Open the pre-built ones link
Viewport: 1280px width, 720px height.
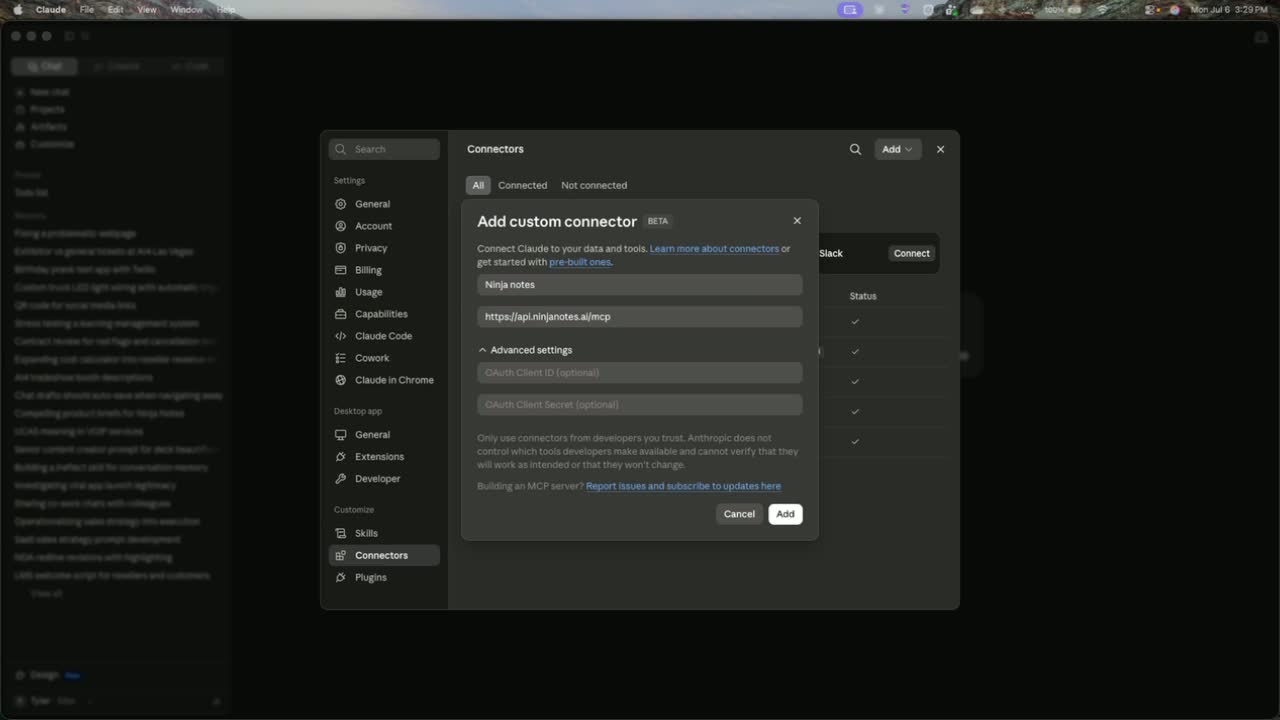click(580, 262)
